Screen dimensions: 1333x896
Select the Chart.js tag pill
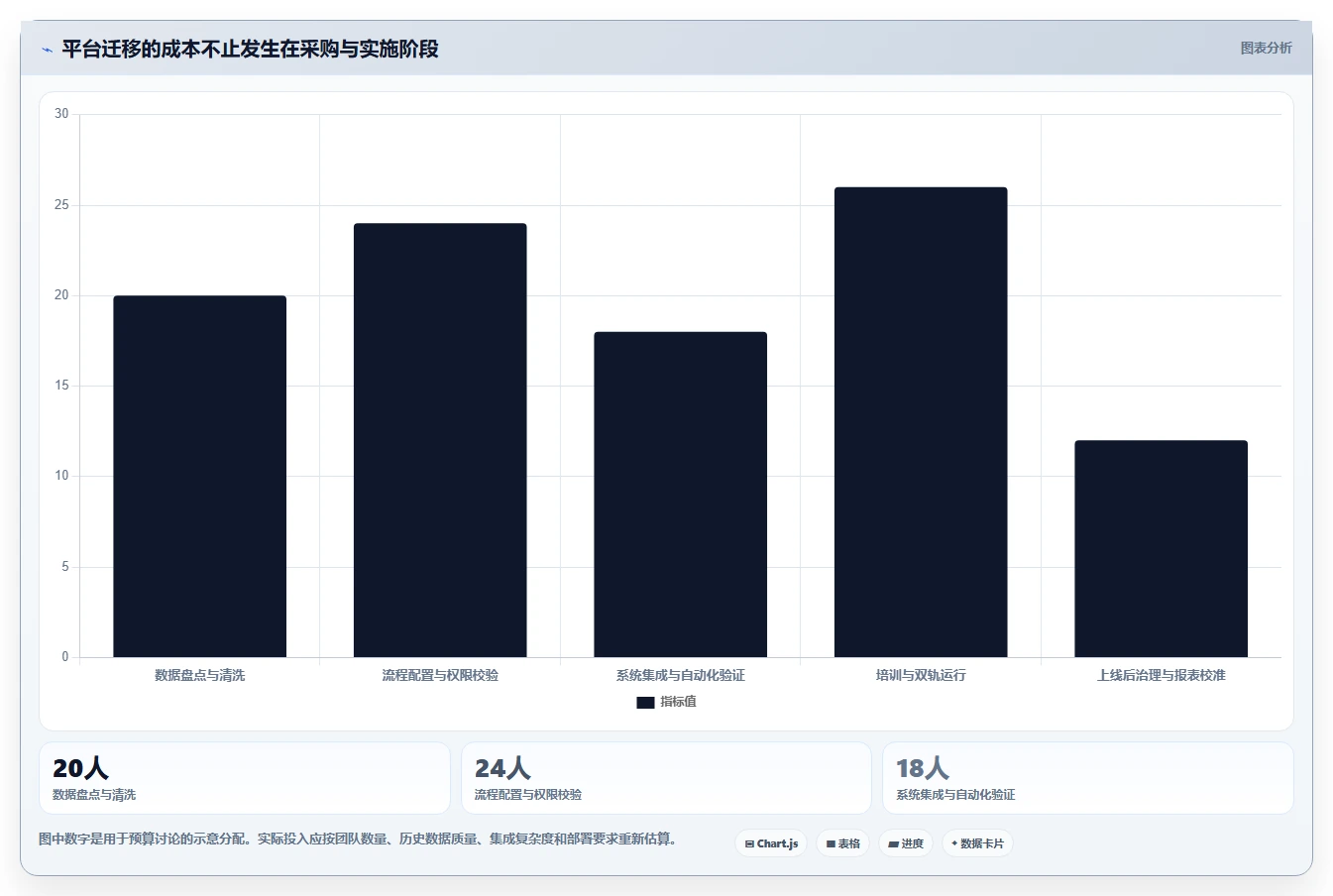click(x=771, y=843)
